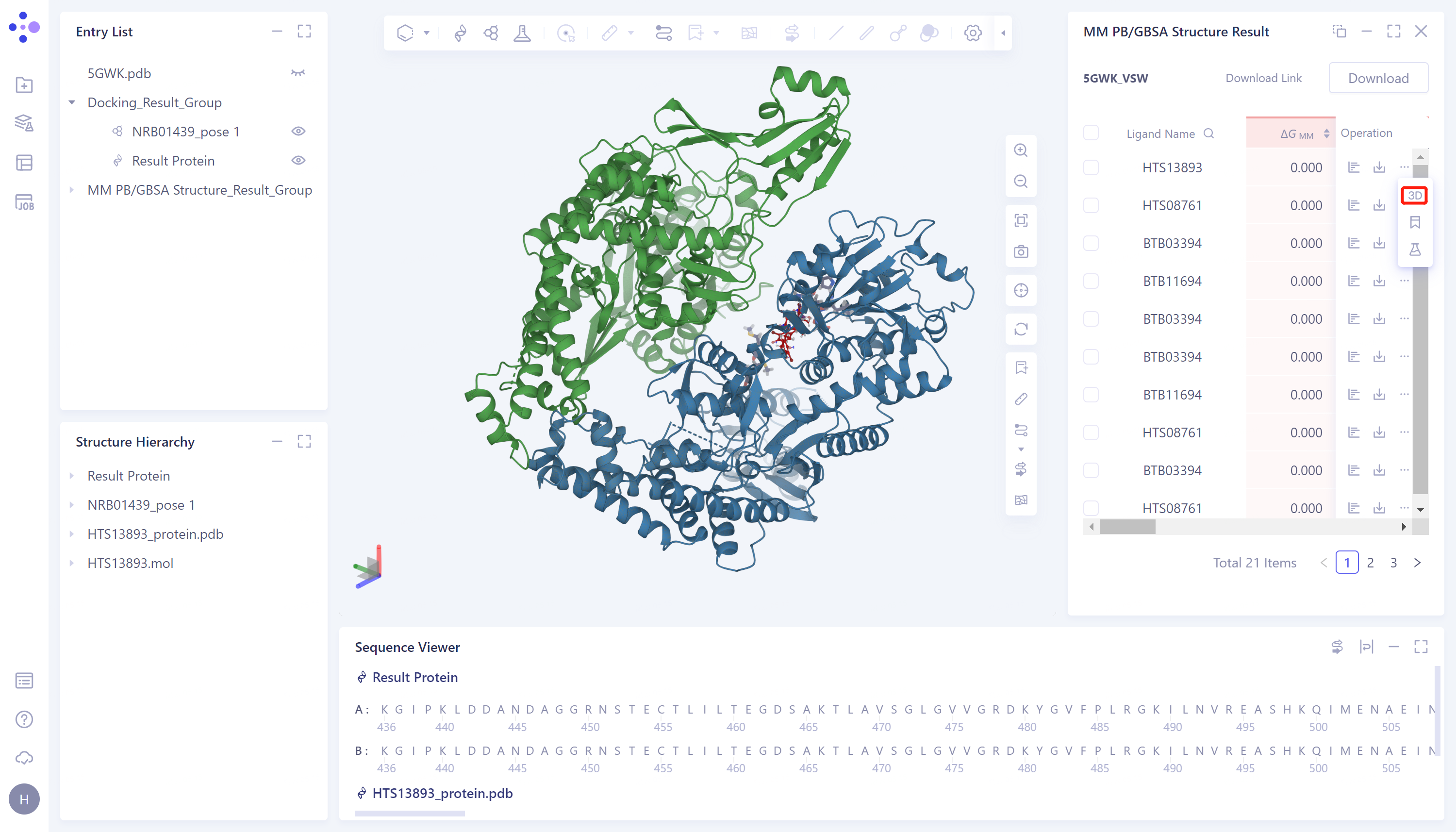Open the help question mark icon

(24, 719)
